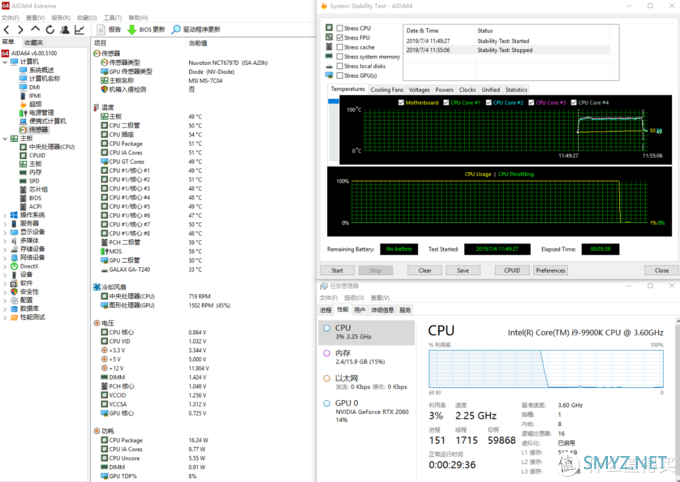Select 中央处理器(CPU) tree item
Screen dimensions: 680x482
pos(47,147)
